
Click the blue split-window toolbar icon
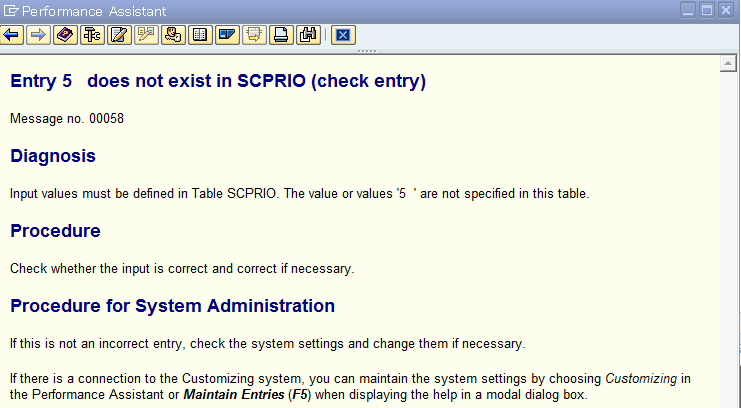click(227, 35)
